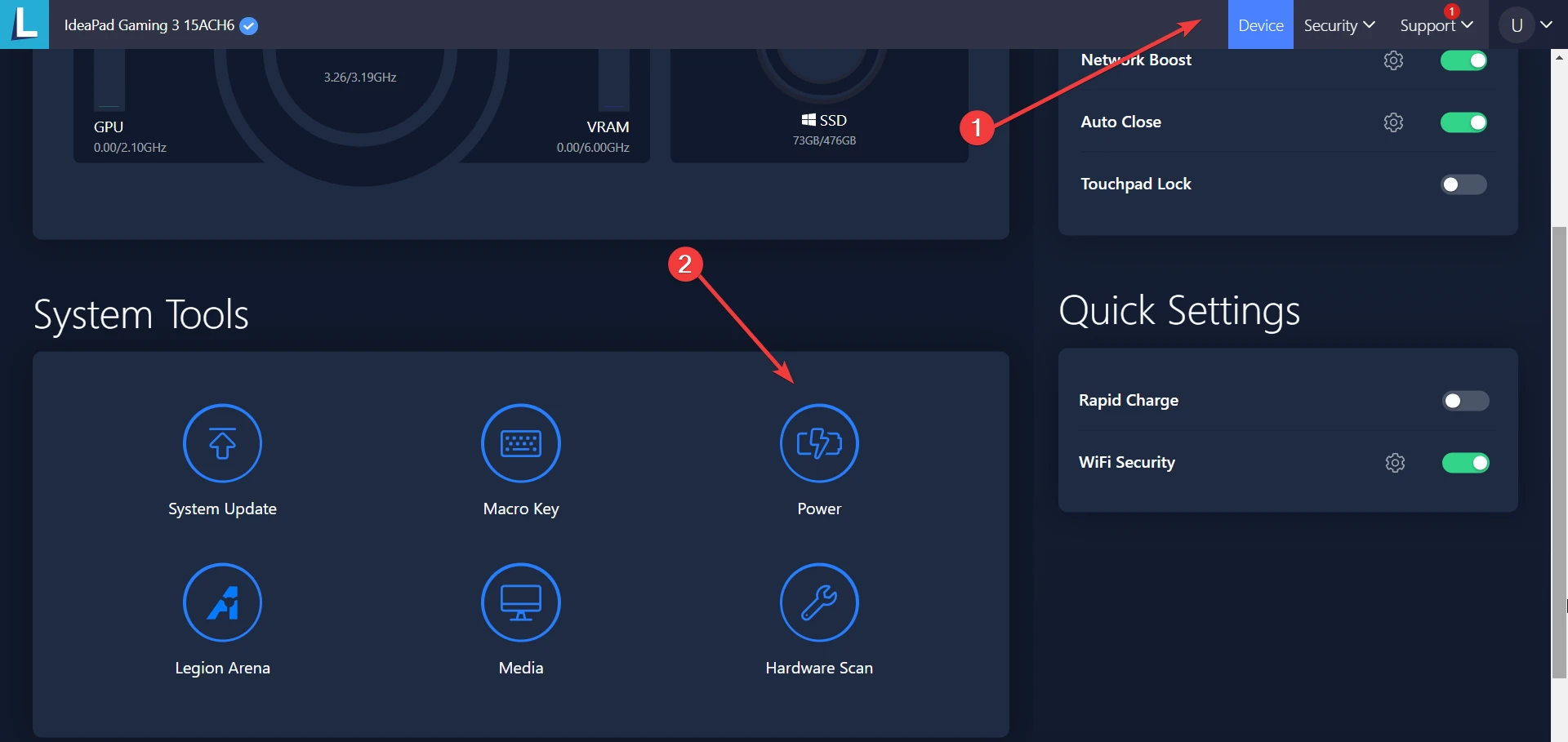The width and height of the screenshot is (1568, 742).
Task: Expand the Security dropdown menu
Action: (x=1339, y=25)
